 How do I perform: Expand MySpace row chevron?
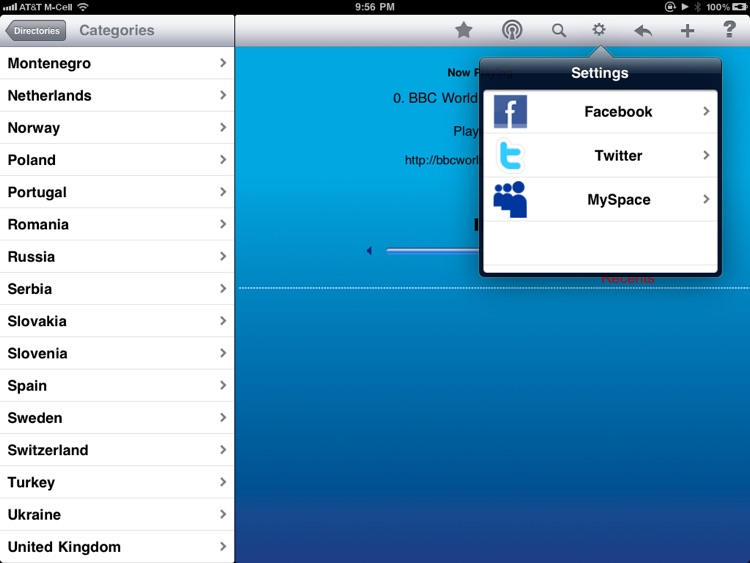coord(706,199)
